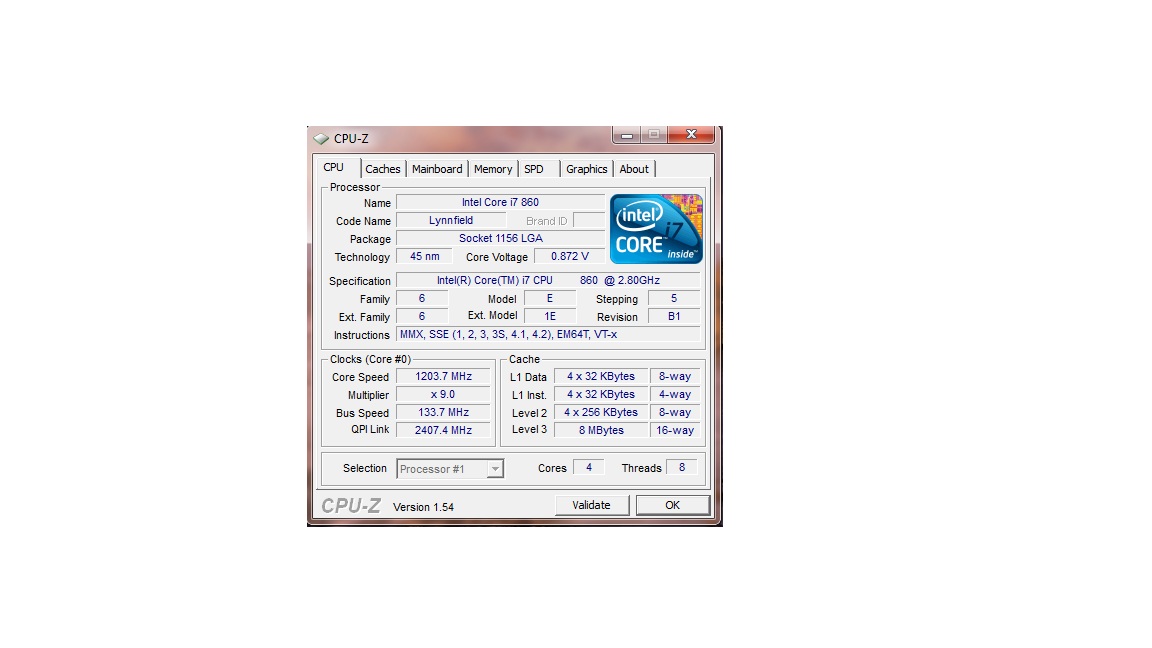
Task: Click the Instructions field MMX, SSE list
Action: (x=548, y=334)
